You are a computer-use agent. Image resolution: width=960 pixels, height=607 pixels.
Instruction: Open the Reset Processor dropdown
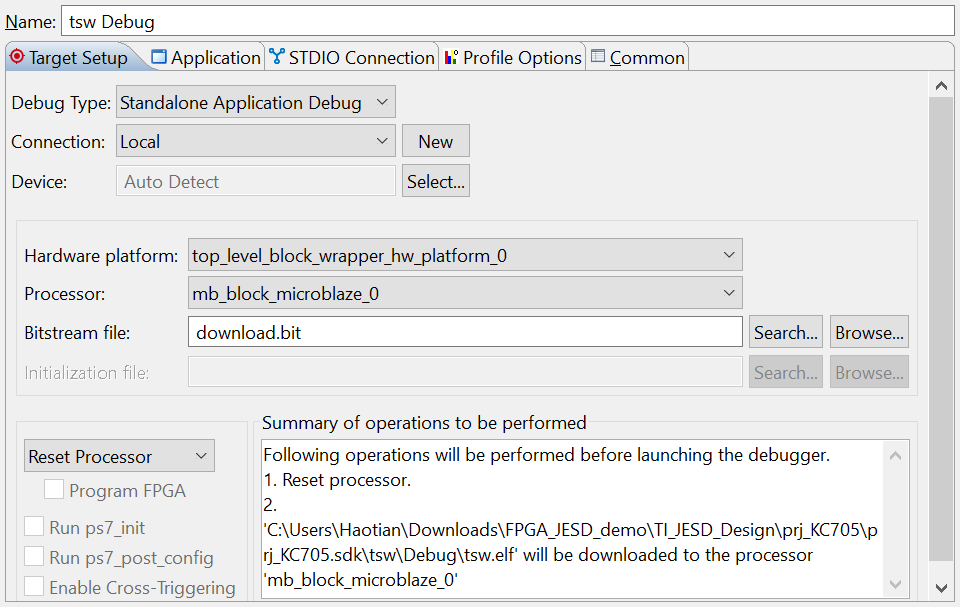click(x=120, y=457)
